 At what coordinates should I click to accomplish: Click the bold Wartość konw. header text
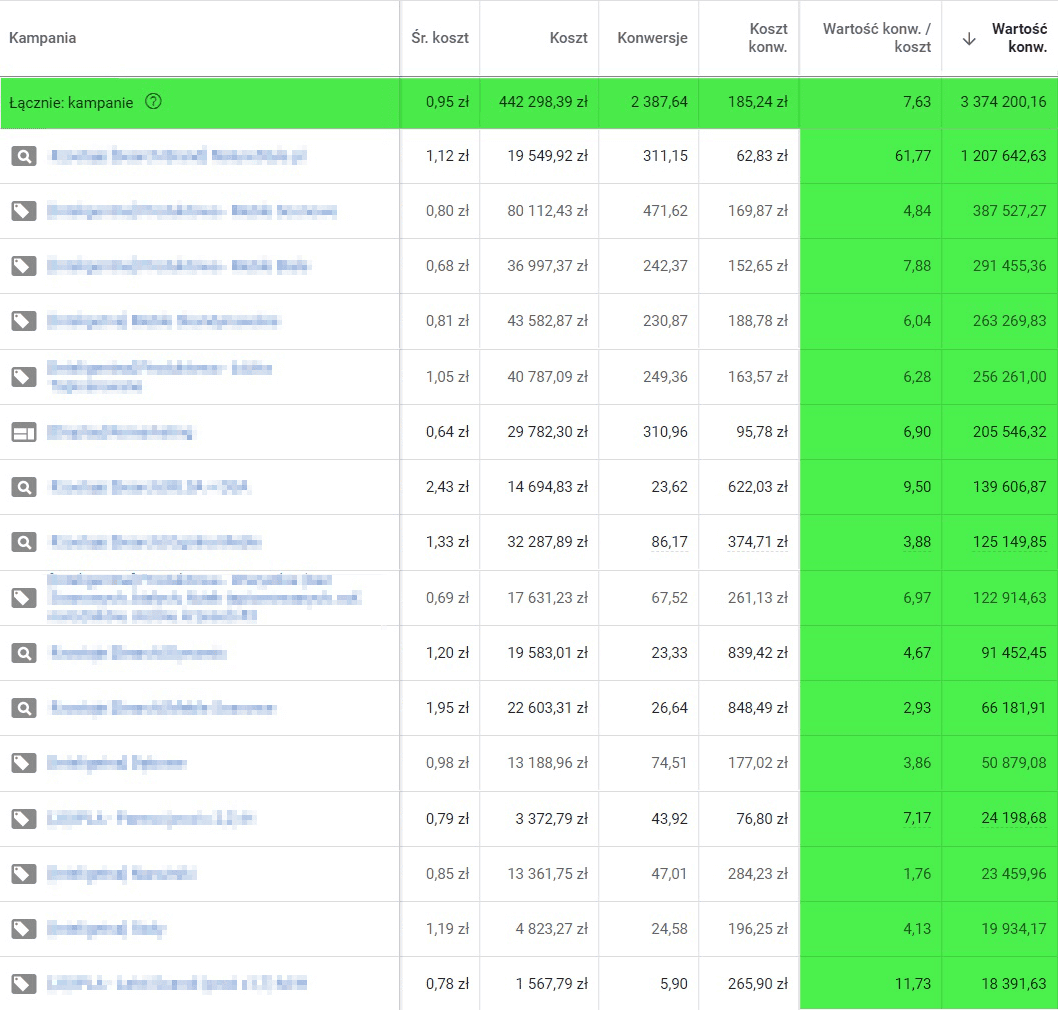click(1019, 38)
